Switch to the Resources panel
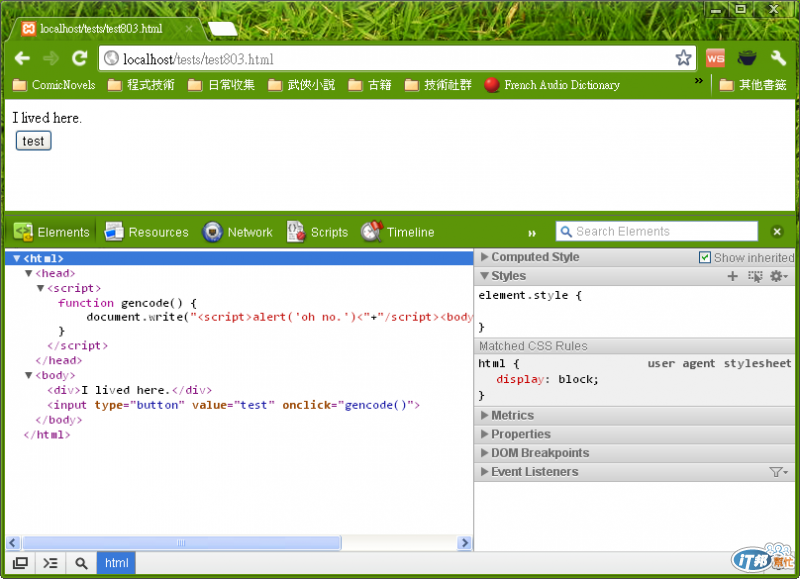The height and width of the screenshot is (579, 800). 146,232
